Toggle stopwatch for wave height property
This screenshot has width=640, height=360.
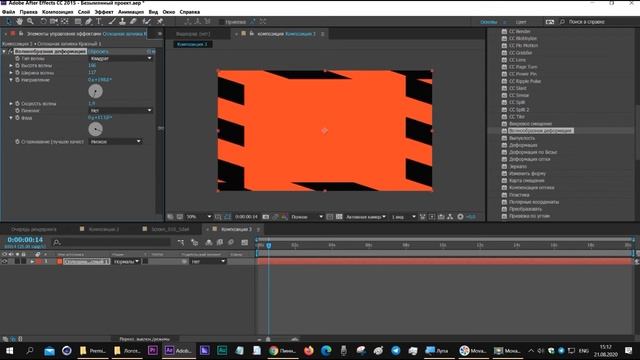coord(18,65)
